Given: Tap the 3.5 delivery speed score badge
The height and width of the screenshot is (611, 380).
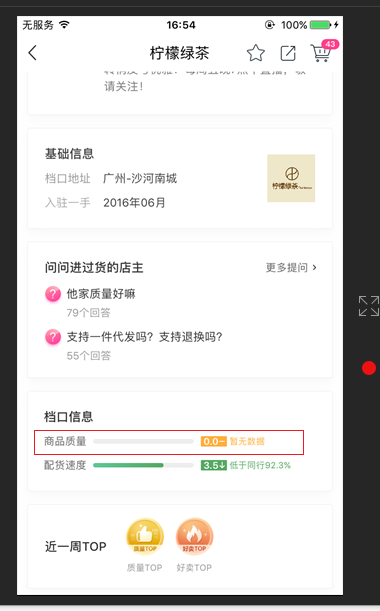Looking at the screenshot, I should click(214, 465).
